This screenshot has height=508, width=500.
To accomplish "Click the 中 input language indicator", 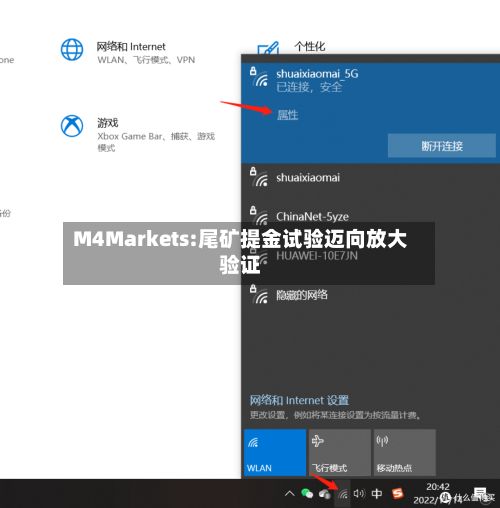I will tap(377, 493).
